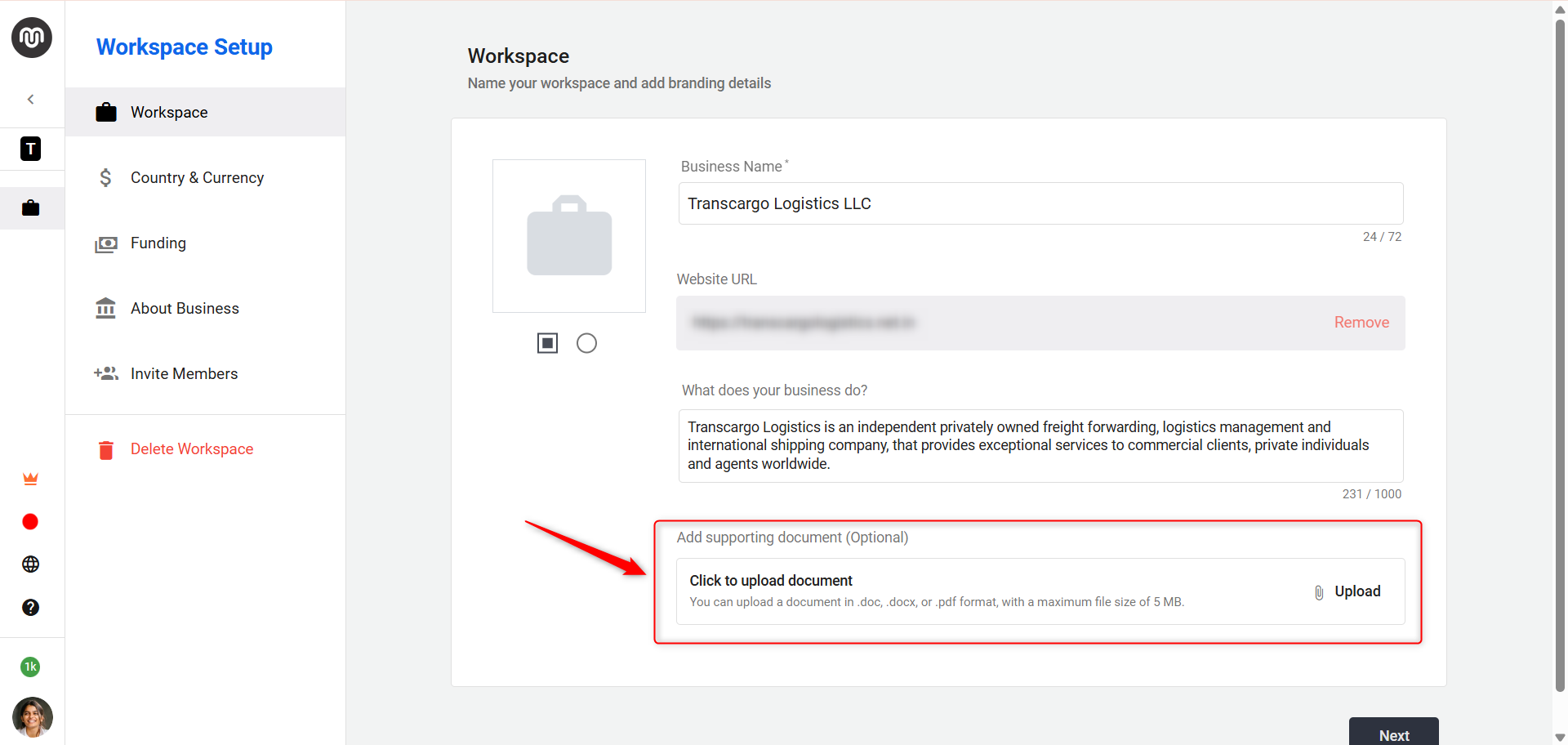The image size is (1568, 745).
Task: Click the trash icon beside Delete Workspace
Action: (x=106, y=450)
